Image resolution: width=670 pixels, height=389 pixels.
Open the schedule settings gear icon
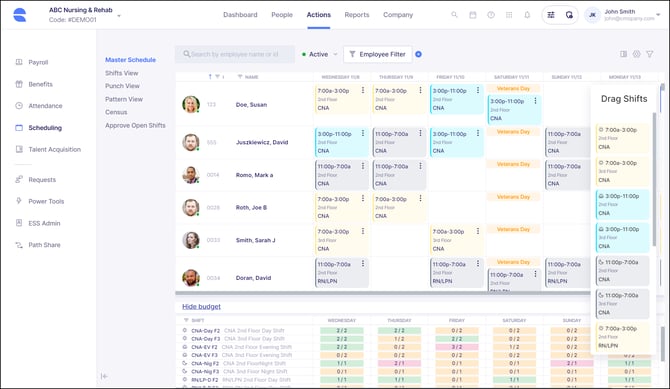[x=637, y=54]
